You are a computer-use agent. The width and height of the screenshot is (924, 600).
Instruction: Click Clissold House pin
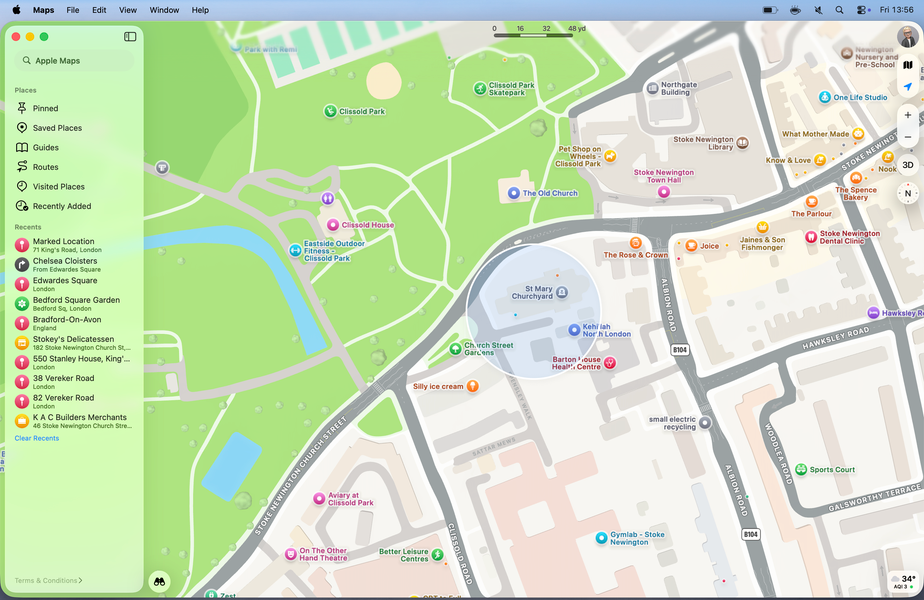[x=333, y=225]
